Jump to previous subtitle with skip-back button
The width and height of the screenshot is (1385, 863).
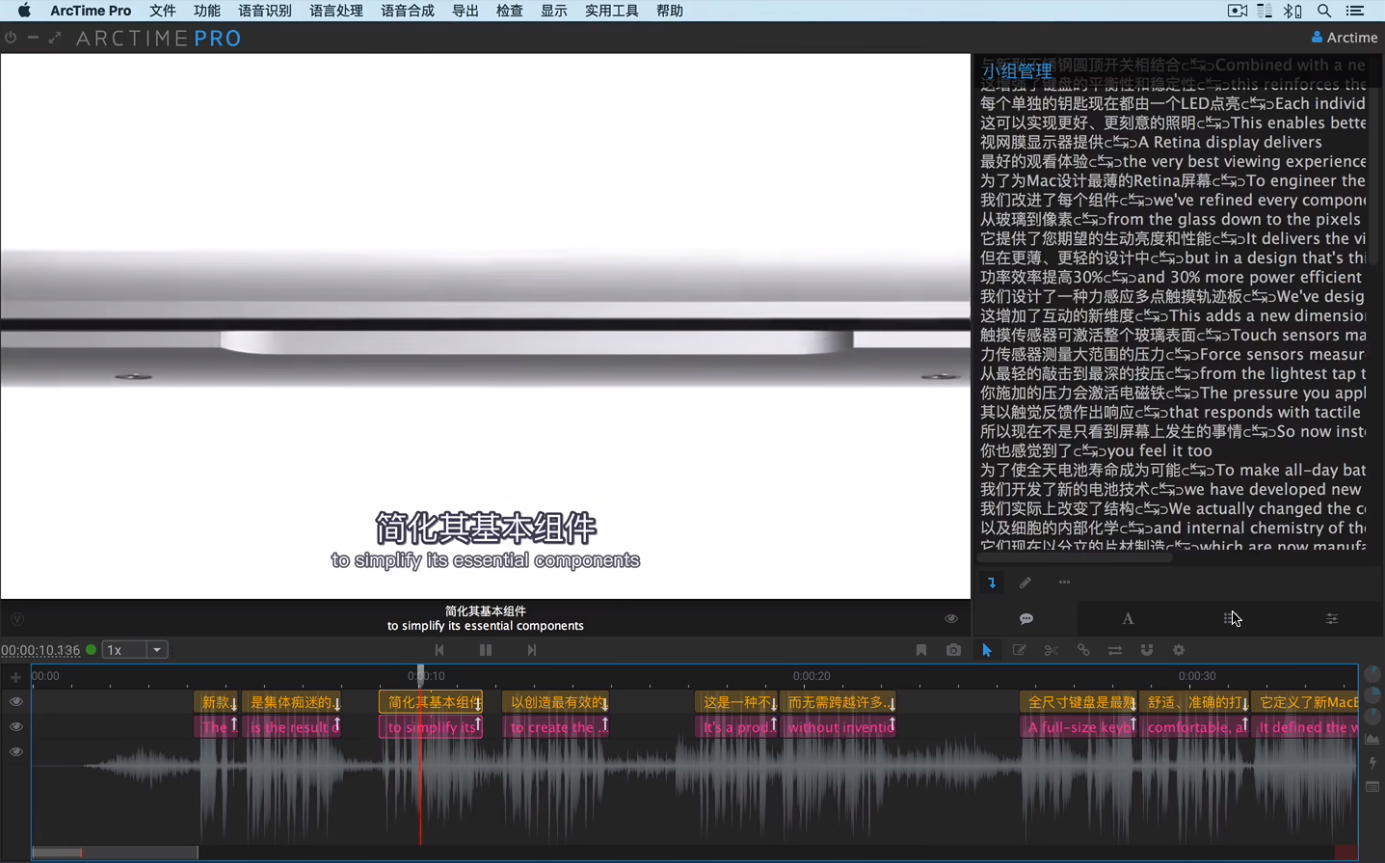tap(439, 650)
